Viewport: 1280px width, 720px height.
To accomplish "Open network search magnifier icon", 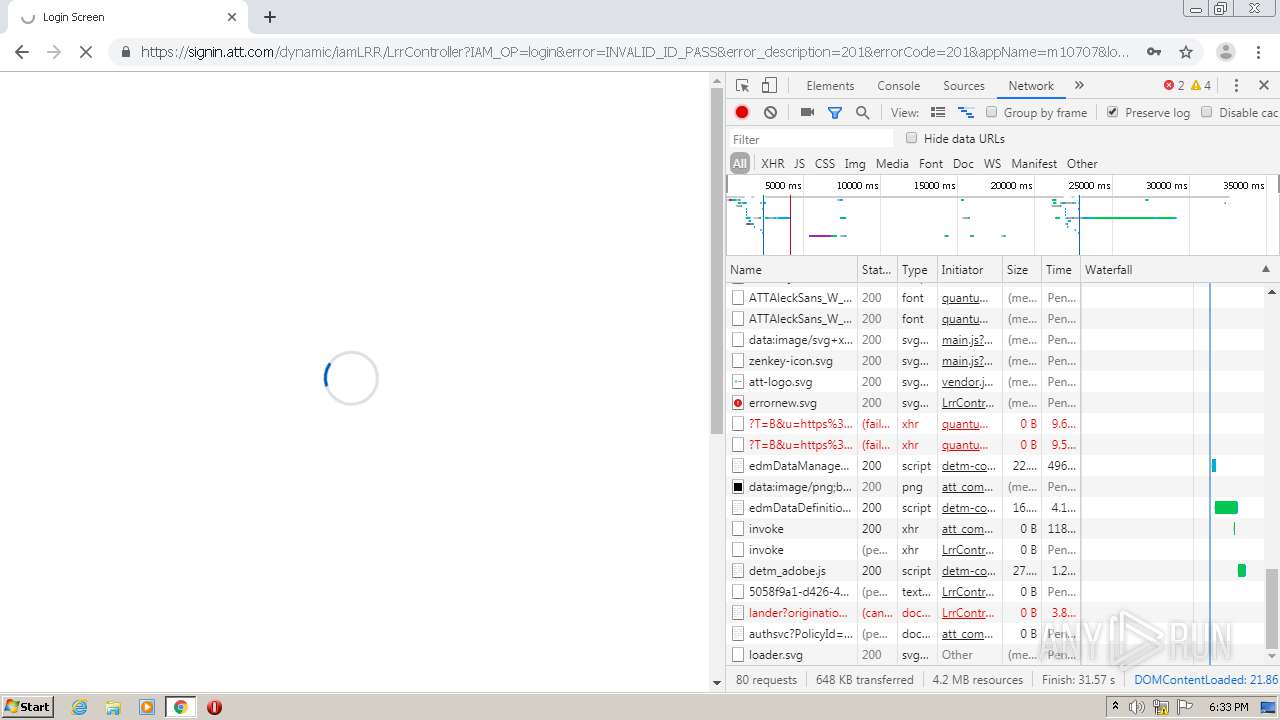I will click(862, 113).
